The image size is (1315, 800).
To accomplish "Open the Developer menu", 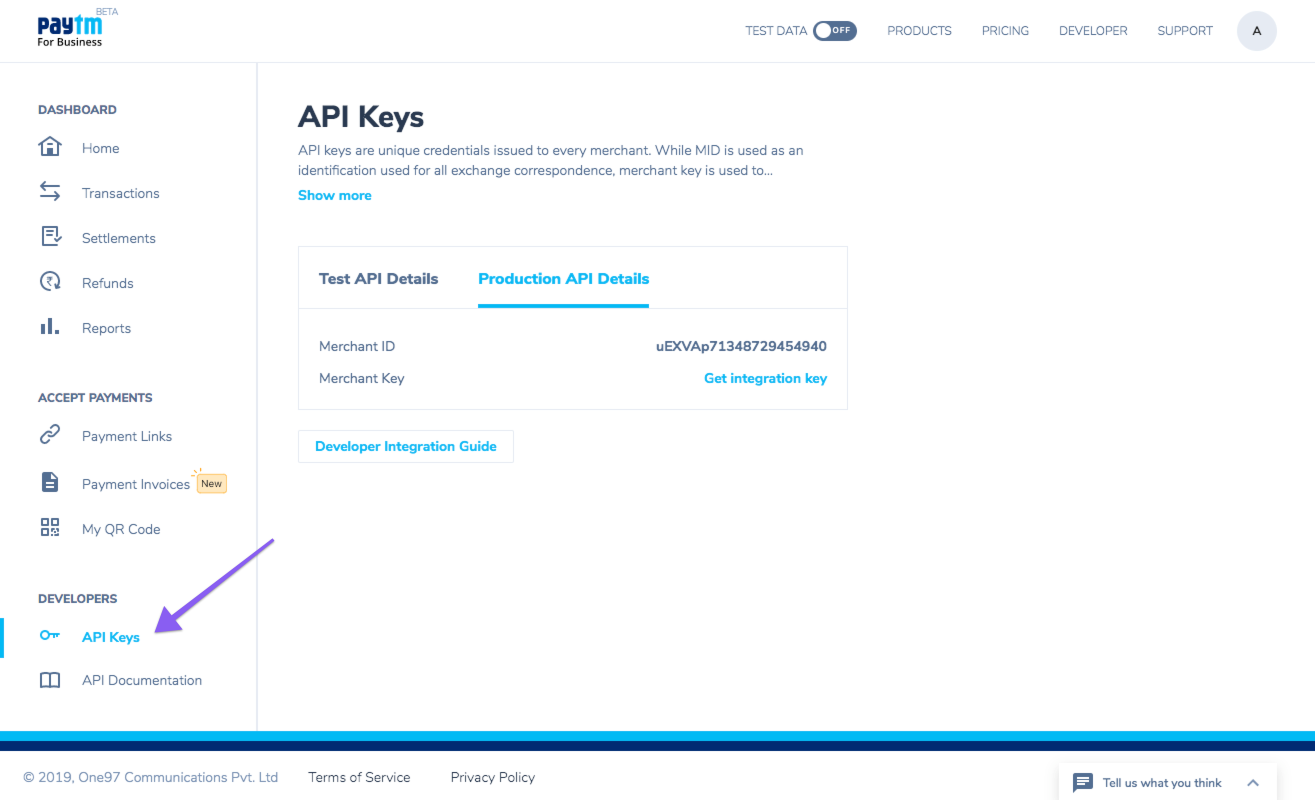I will [1093, 31].
